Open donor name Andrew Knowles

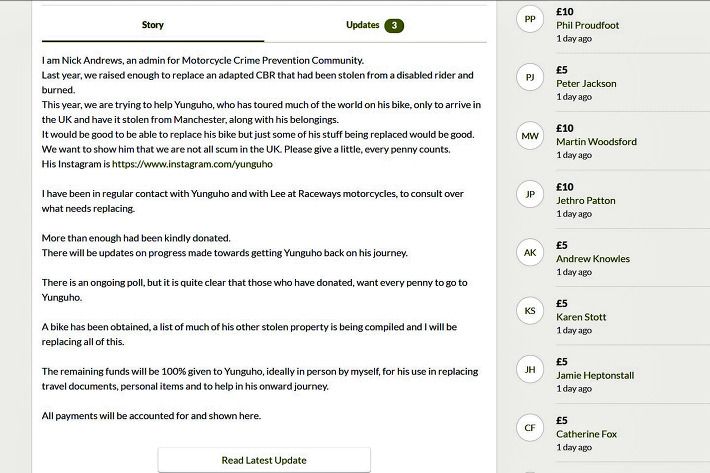pos(593,258)
